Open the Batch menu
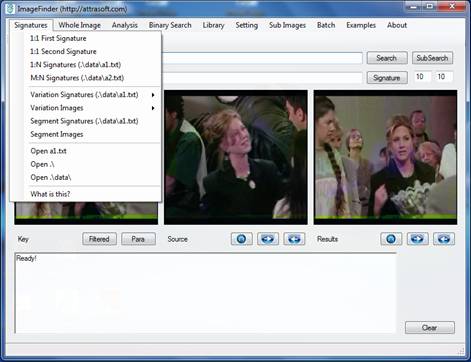Viewport: 471px width, 362px height. 326,25
